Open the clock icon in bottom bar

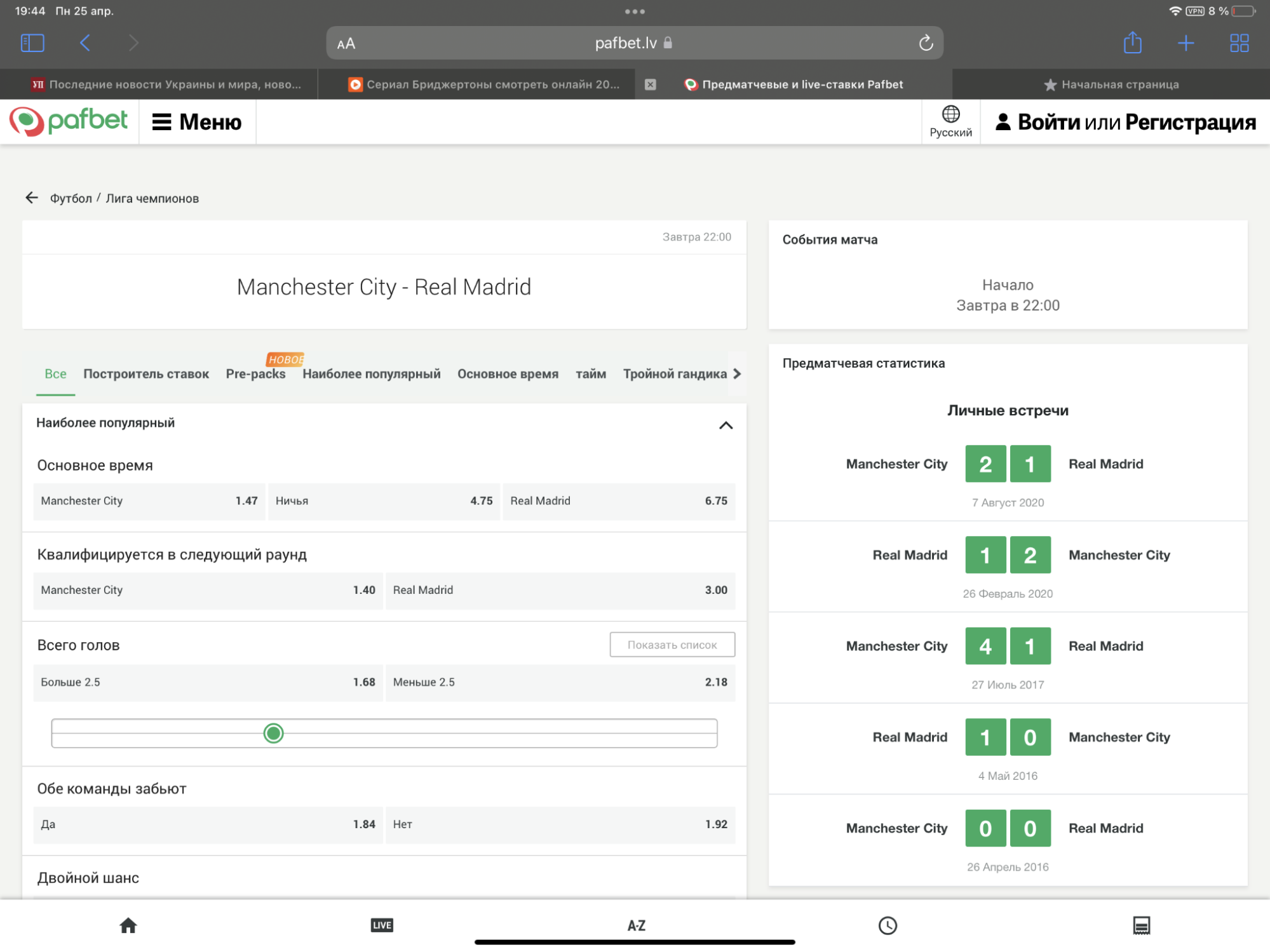888,925
